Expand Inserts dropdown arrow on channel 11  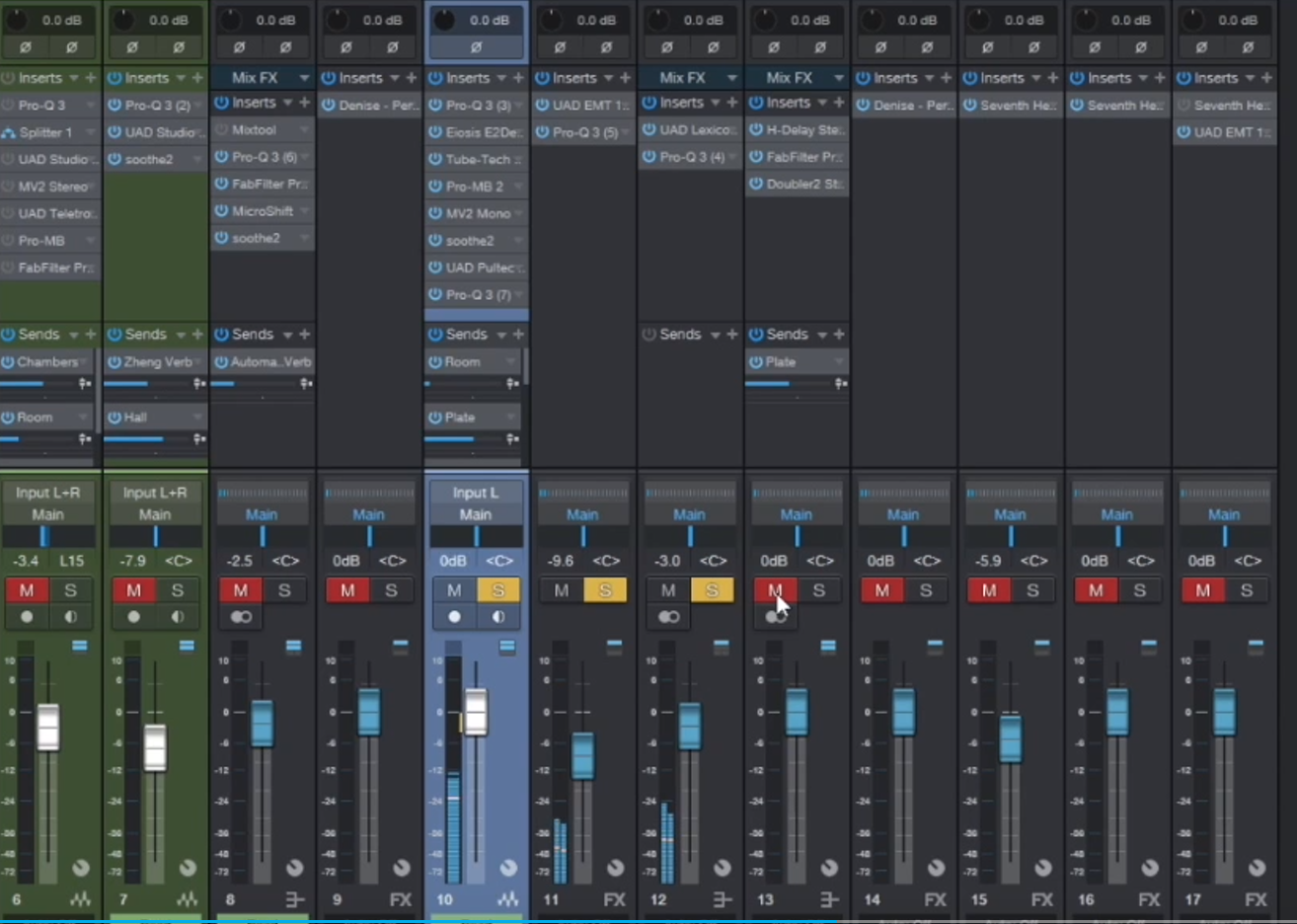(x=608, y=78)
